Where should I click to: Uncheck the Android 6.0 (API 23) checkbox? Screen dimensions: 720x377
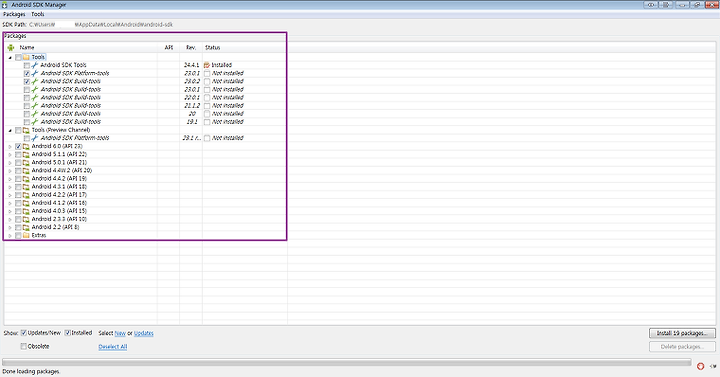[x=18, y=146]
